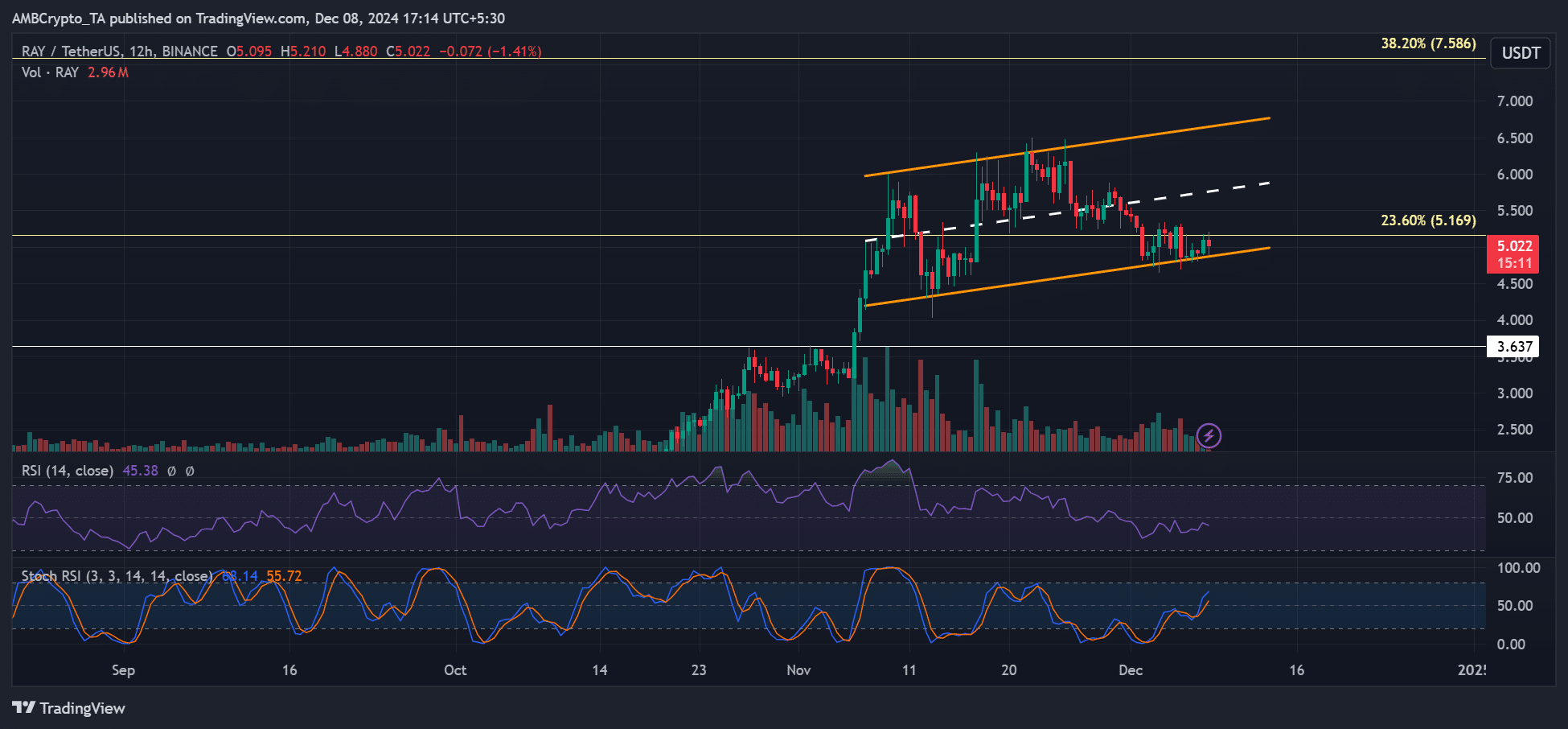Screen dimensions: 1568x729
Task: Click the Nov date on time axis
Action: click(x=798, y=670)
